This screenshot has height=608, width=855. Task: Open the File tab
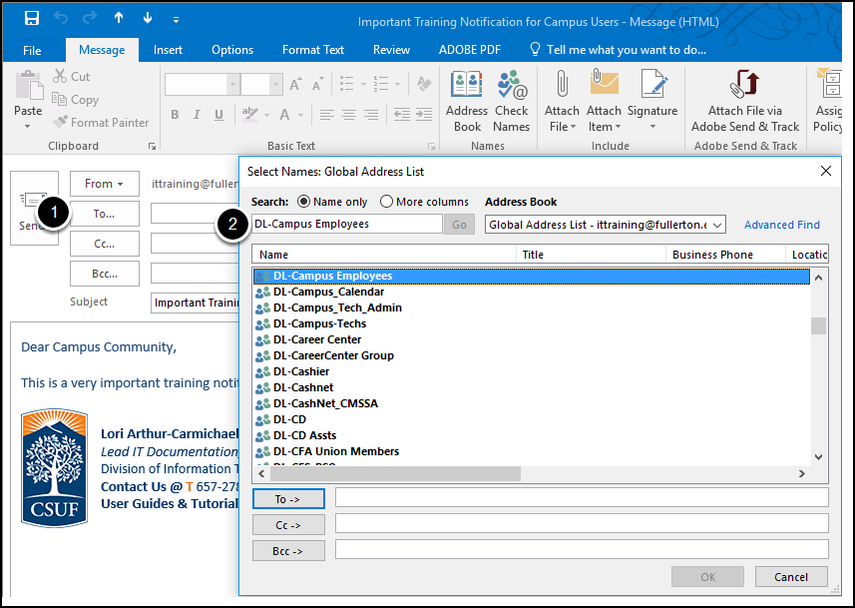point(32,50)
